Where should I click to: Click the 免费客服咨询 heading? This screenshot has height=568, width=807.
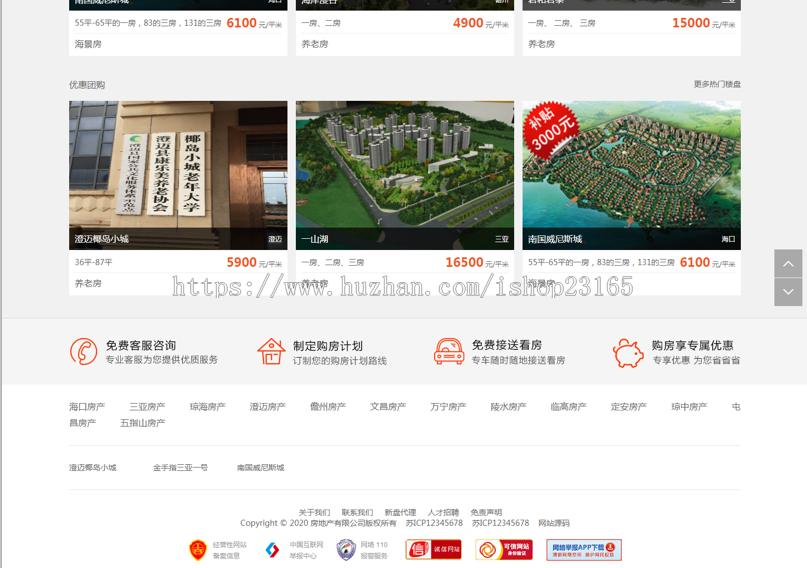point(141,345)
